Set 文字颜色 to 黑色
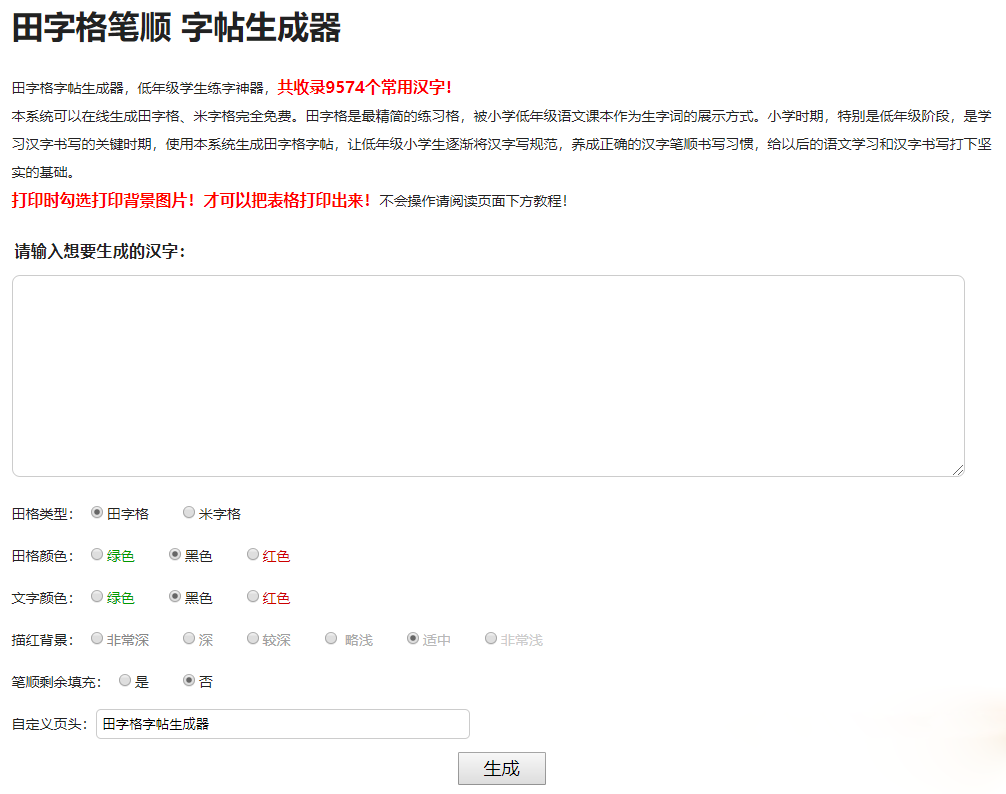This screenshot has height=794, width=1006. pyautogui.click(x=175, y=597)
